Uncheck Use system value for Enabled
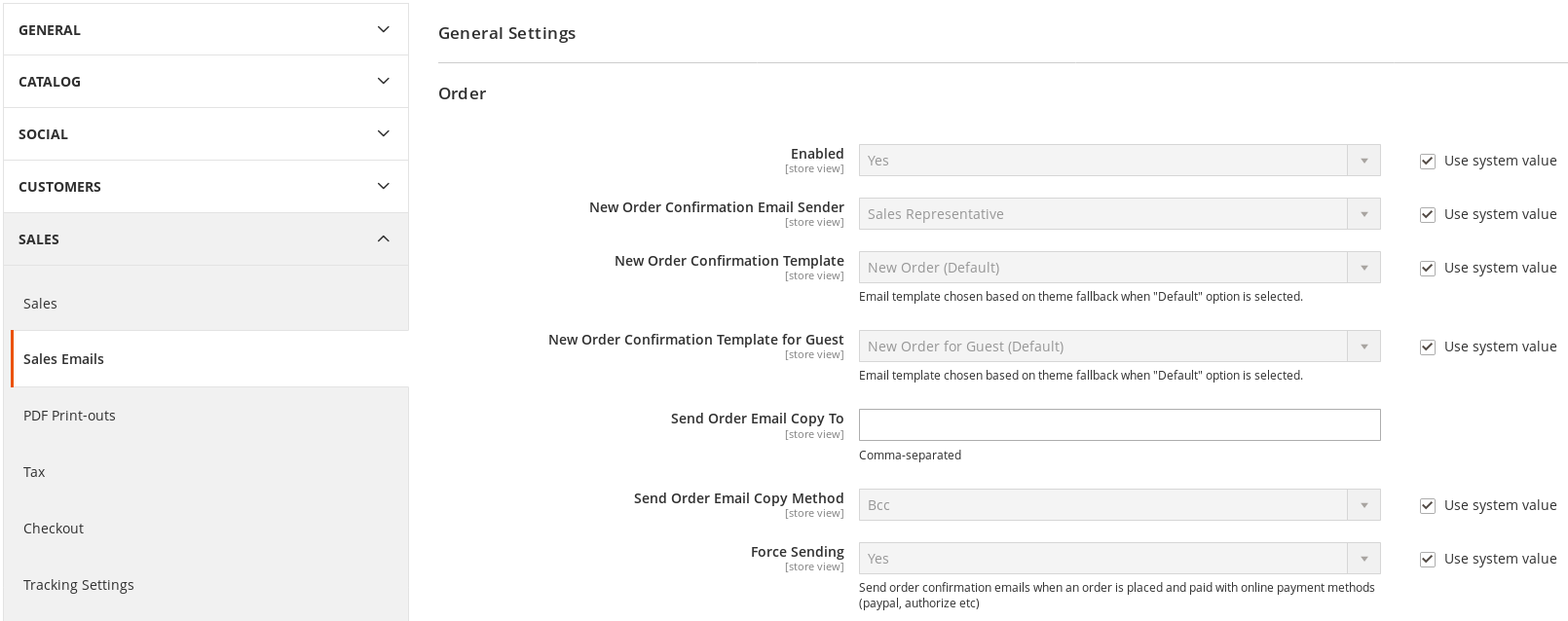 point(1428,162)
